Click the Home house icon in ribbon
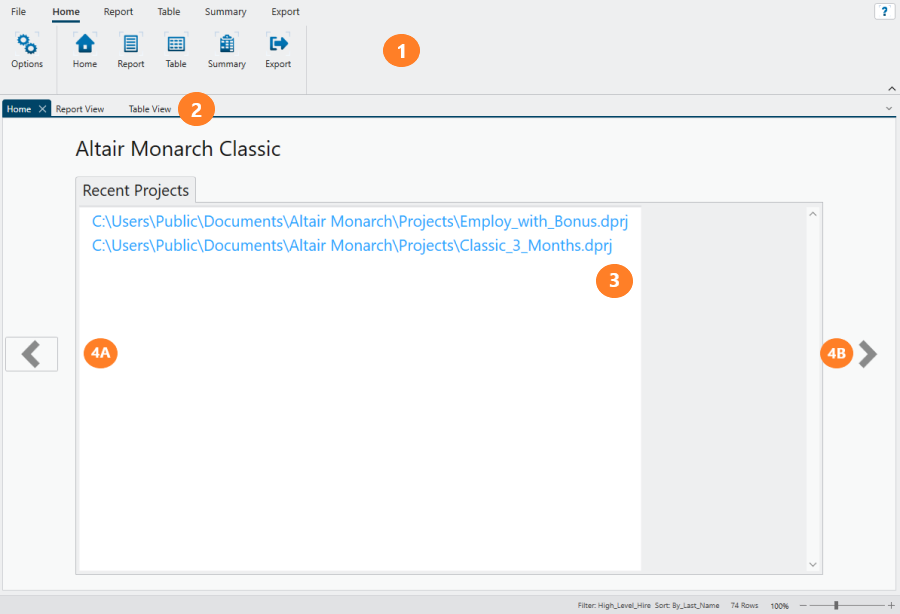Image resolution: width=900 pixels, height=614 pixels. click(85, 44)
